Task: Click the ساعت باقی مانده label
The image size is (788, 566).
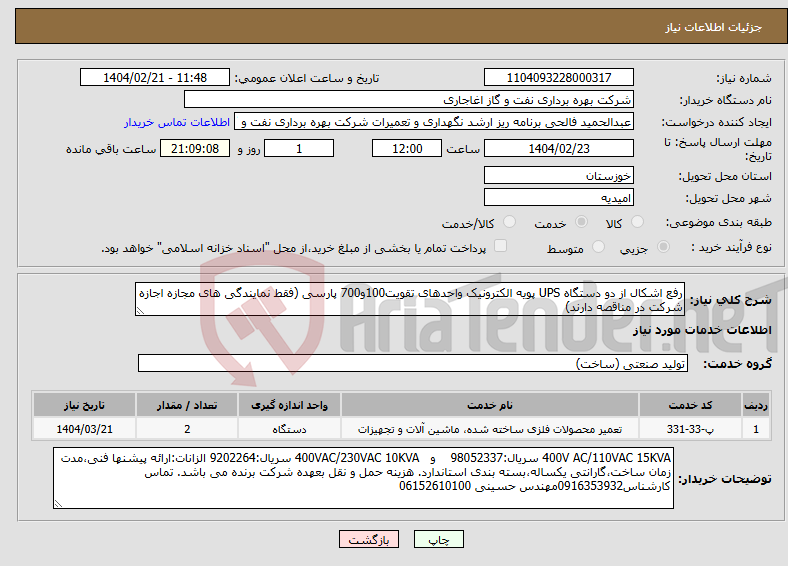Action: [x=111, y=149]
